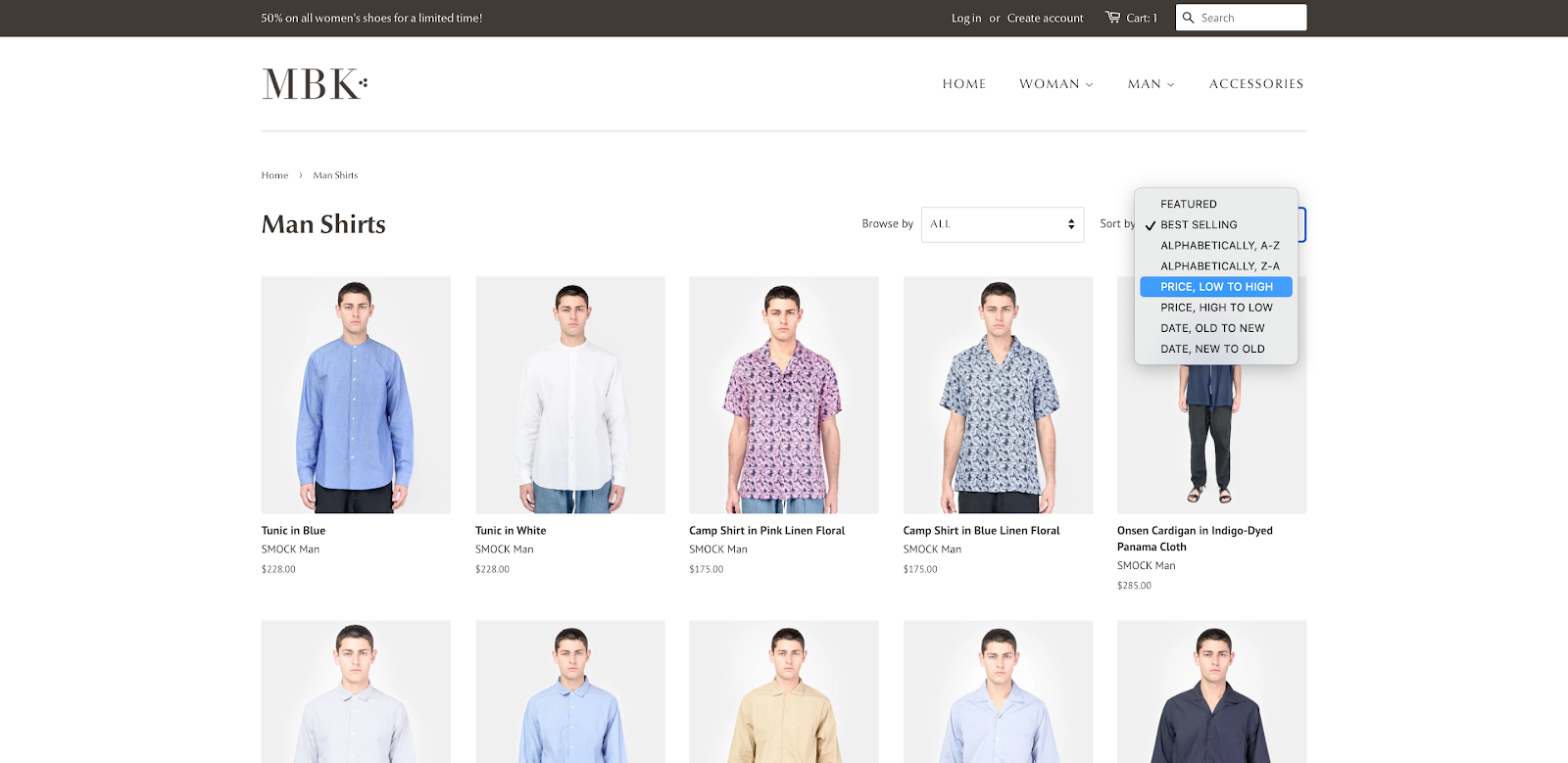
Task: Open Camp Shirt in Pink Linen Floral image
Action: (x=784, y=395)
